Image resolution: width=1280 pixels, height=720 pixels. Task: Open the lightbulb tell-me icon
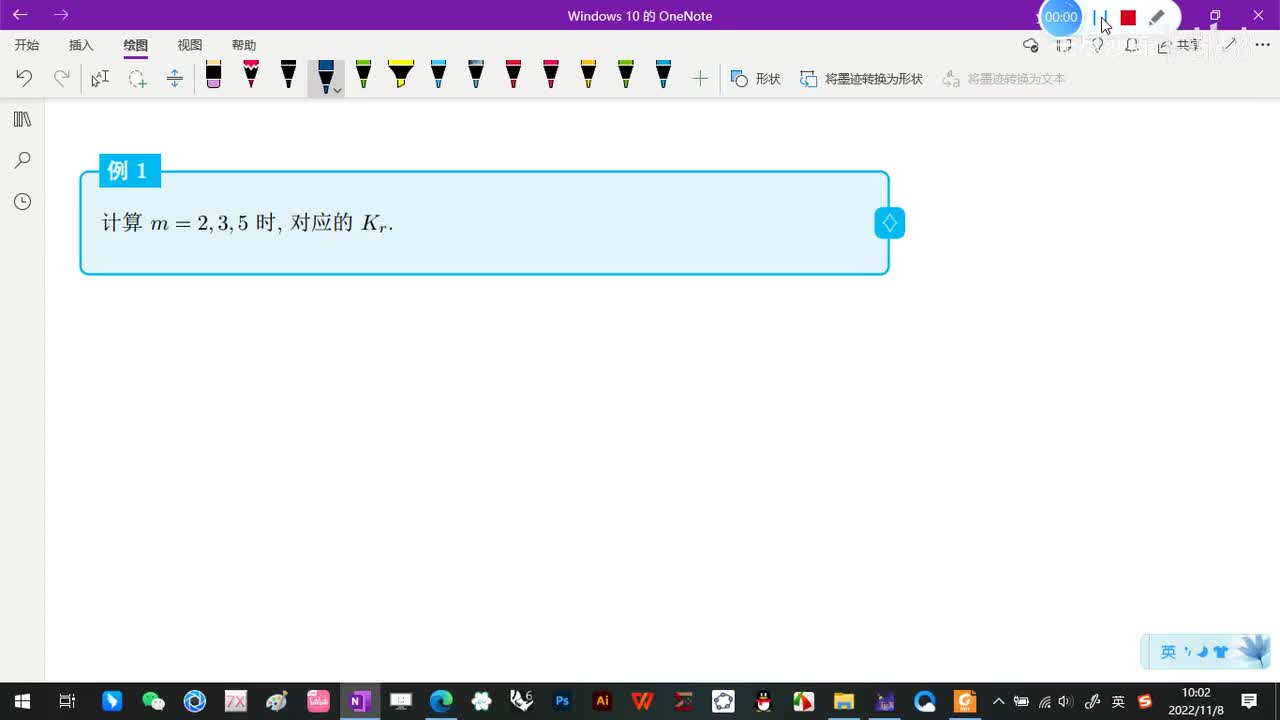(x=1097, y=45)
